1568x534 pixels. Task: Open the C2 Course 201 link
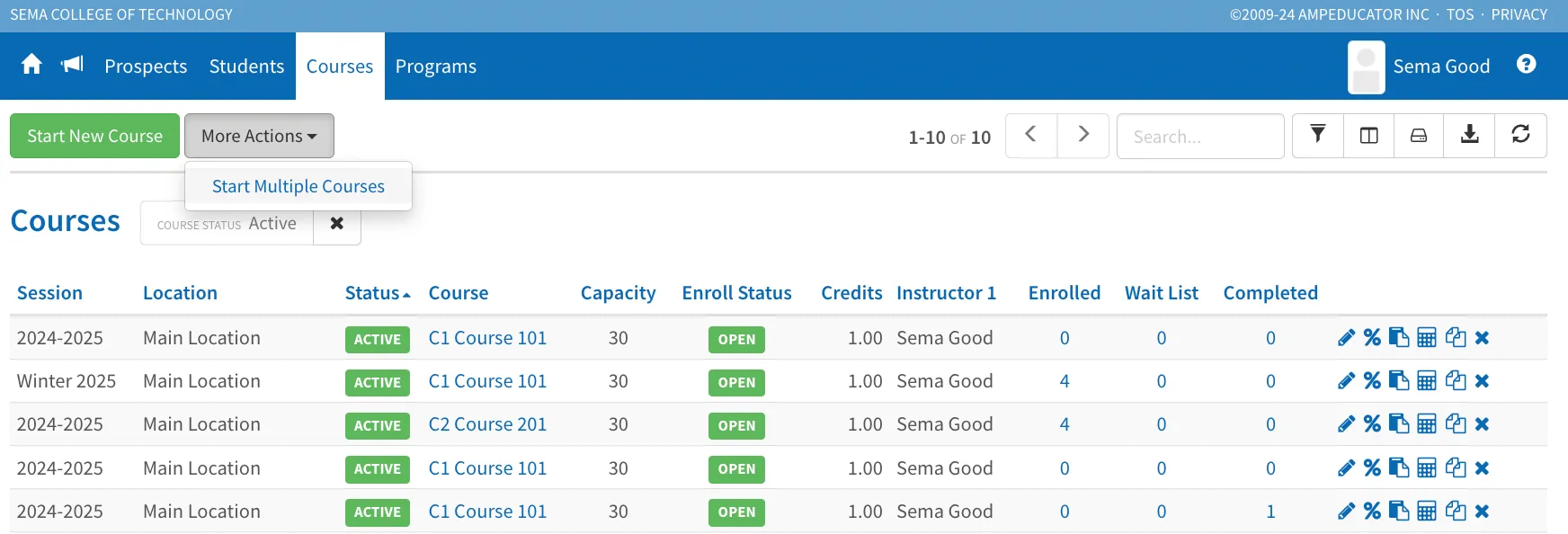tap(487, 424)
